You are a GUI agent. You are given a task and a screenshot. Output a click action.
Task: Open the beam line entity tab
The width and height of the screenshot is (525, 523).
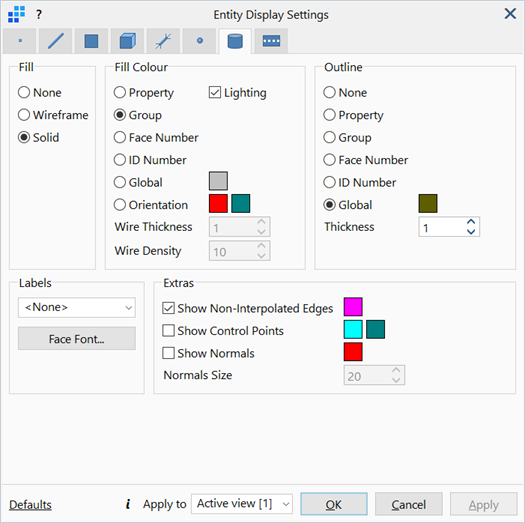(x=56, y=41)
